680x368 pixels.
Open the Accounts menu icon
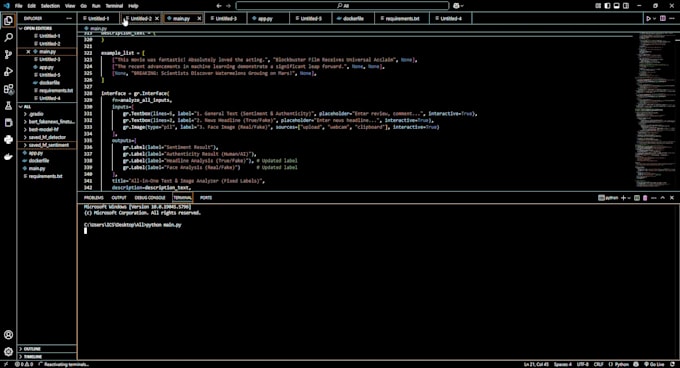pos(8,335)
